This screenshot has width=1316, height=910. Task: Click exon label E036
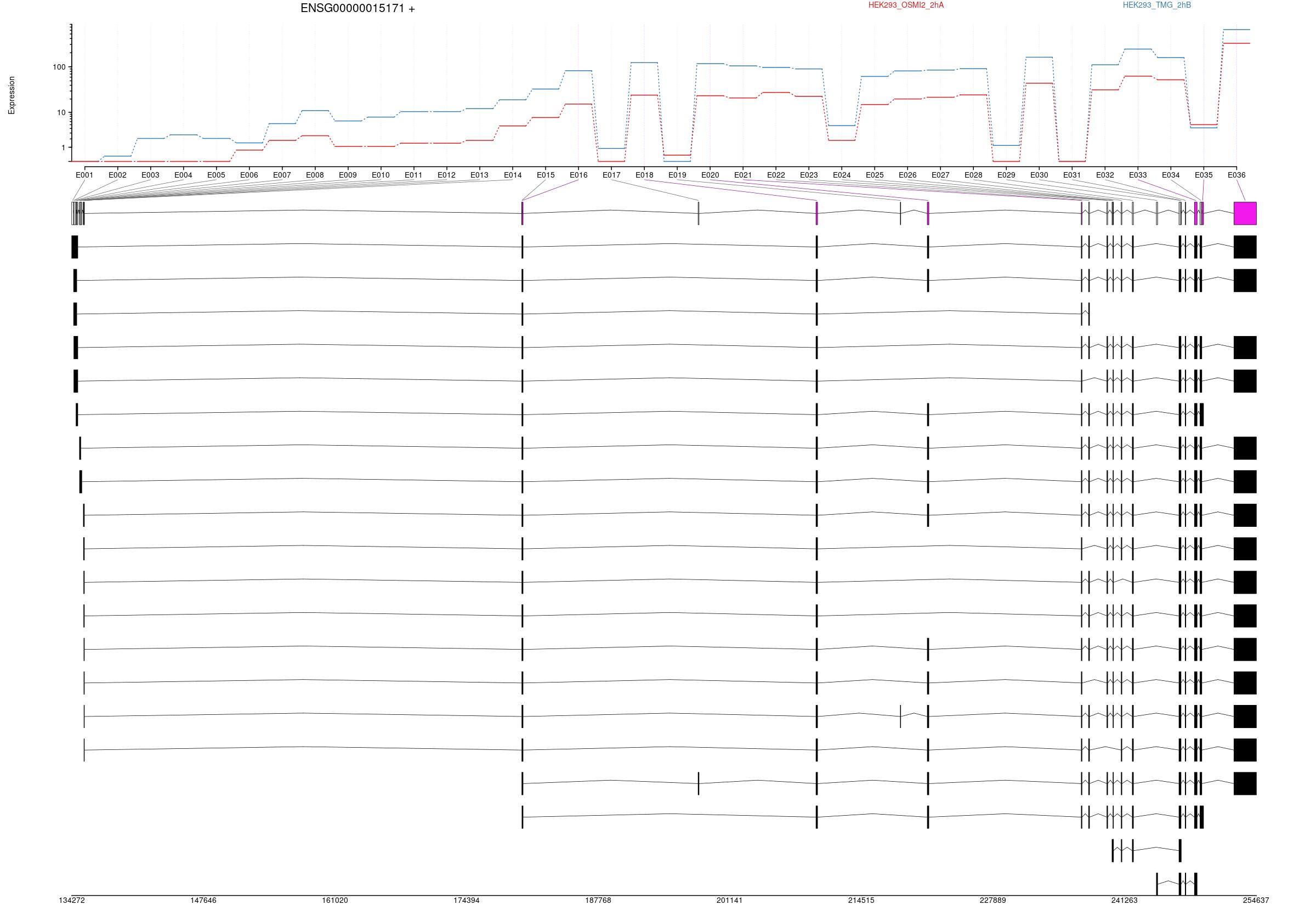1236,175
